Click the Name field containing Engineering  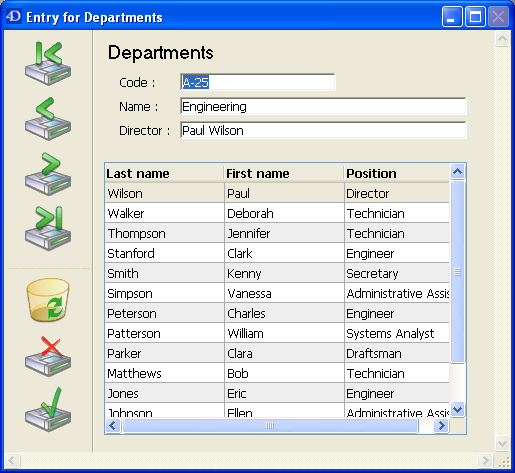pos(323,106)
